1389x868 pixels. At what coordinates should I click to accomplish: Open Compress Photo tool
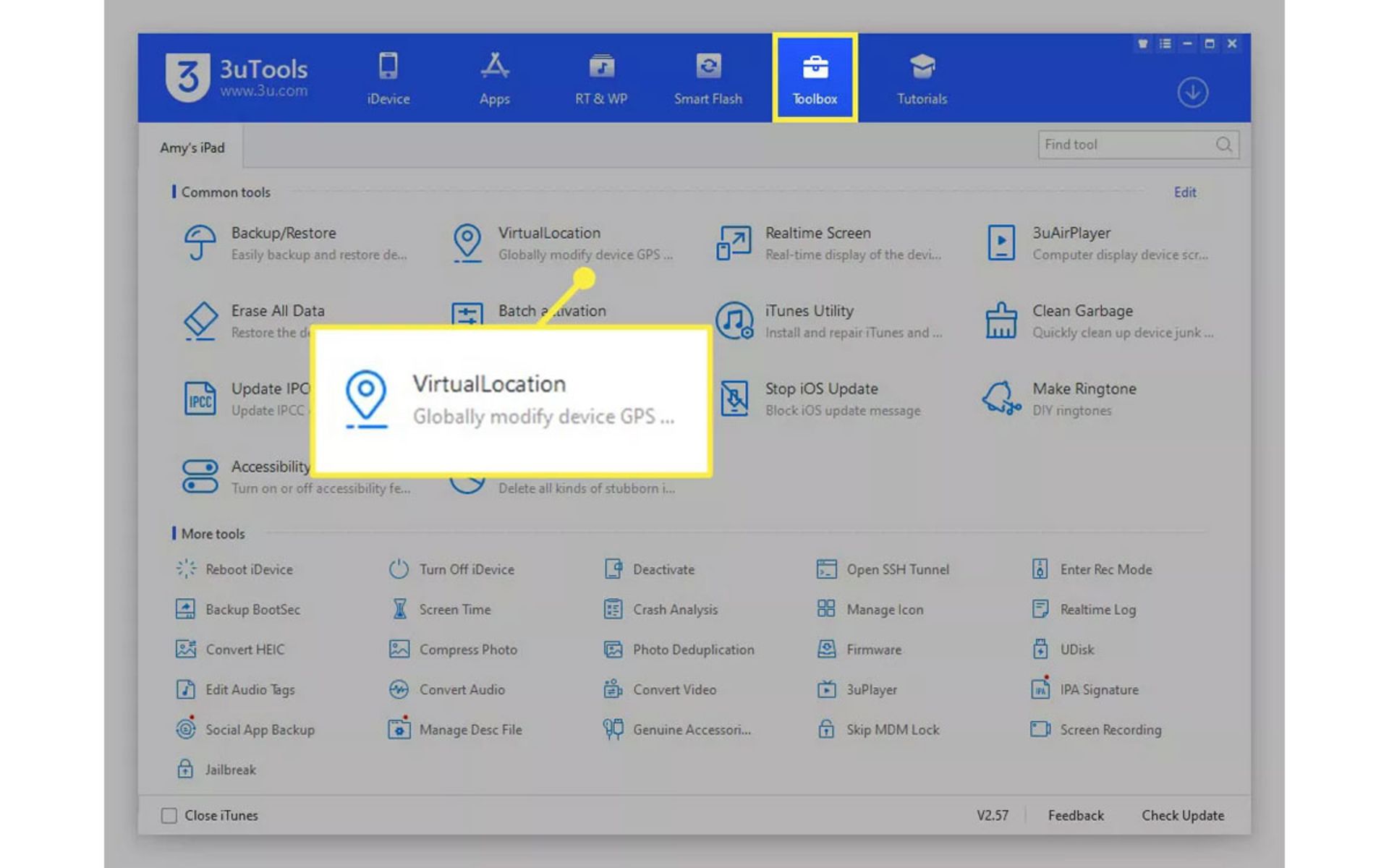point(453,650)
